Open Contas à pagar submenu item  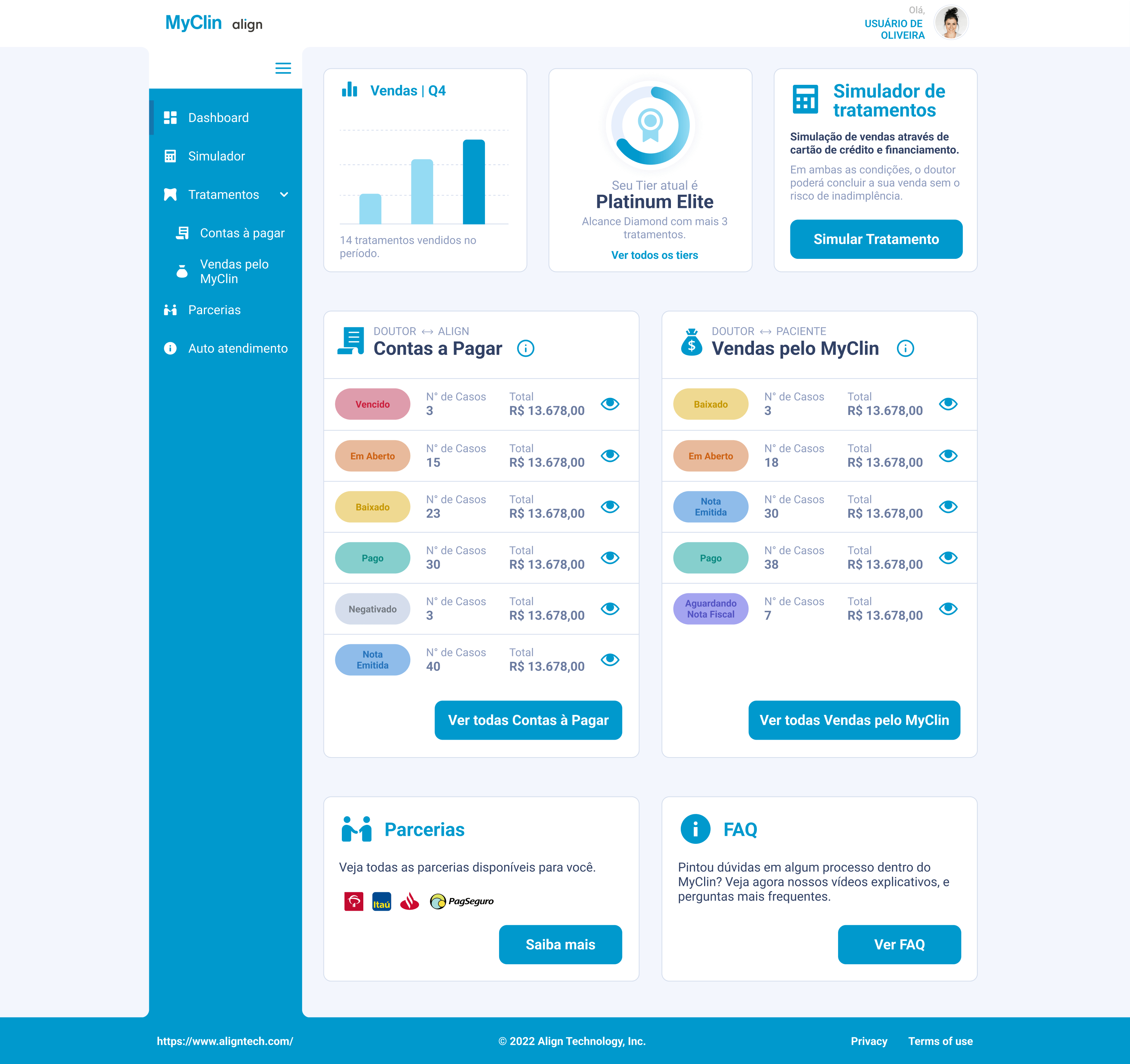[x=225, y=233]
